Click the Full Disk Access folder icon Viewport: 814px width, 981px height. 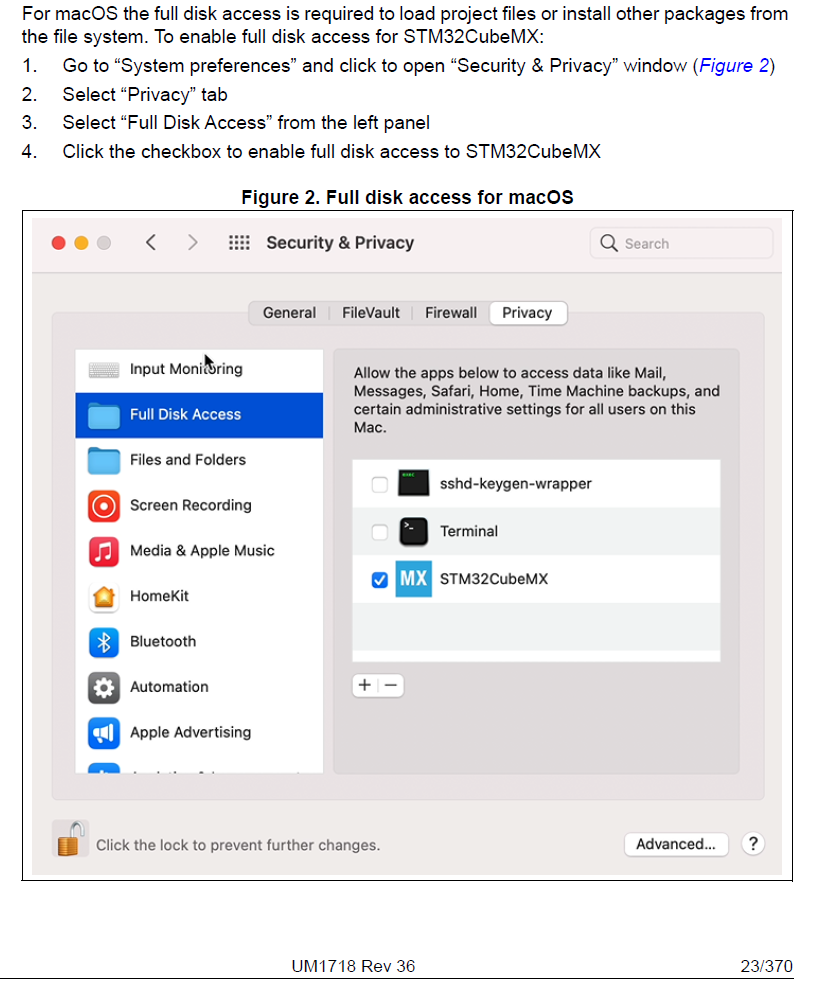[x=104, y=415]
